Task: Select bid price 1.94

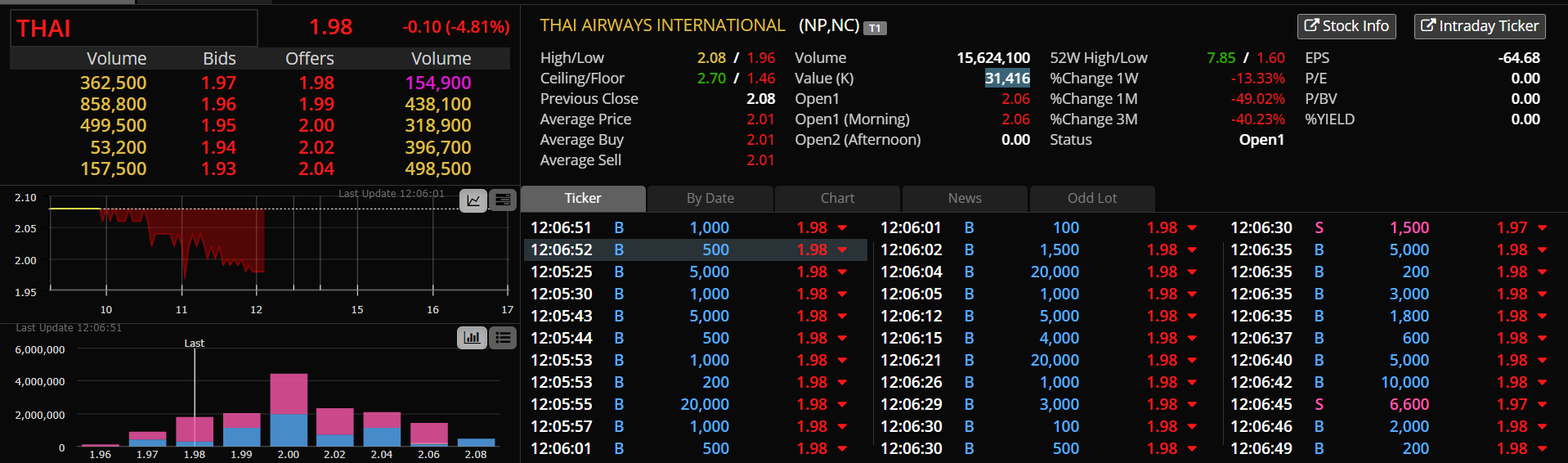Action: pyautogui.click(x=218, y=148)
